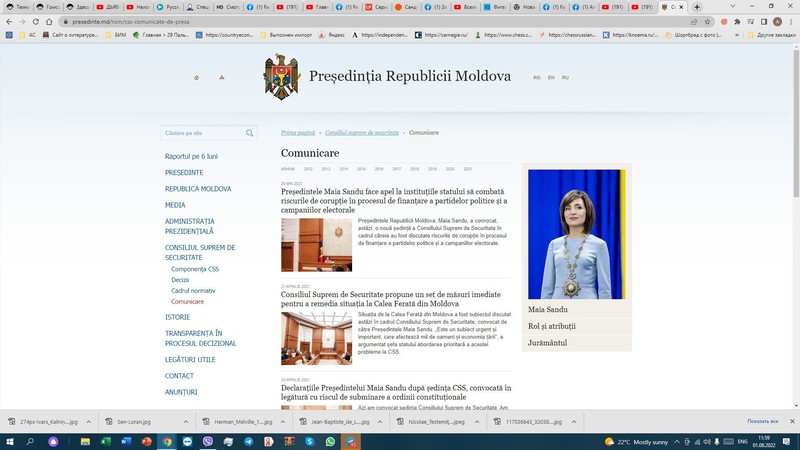Open the Decizii submenu item

pyautogui.click(x=180, y=280)
